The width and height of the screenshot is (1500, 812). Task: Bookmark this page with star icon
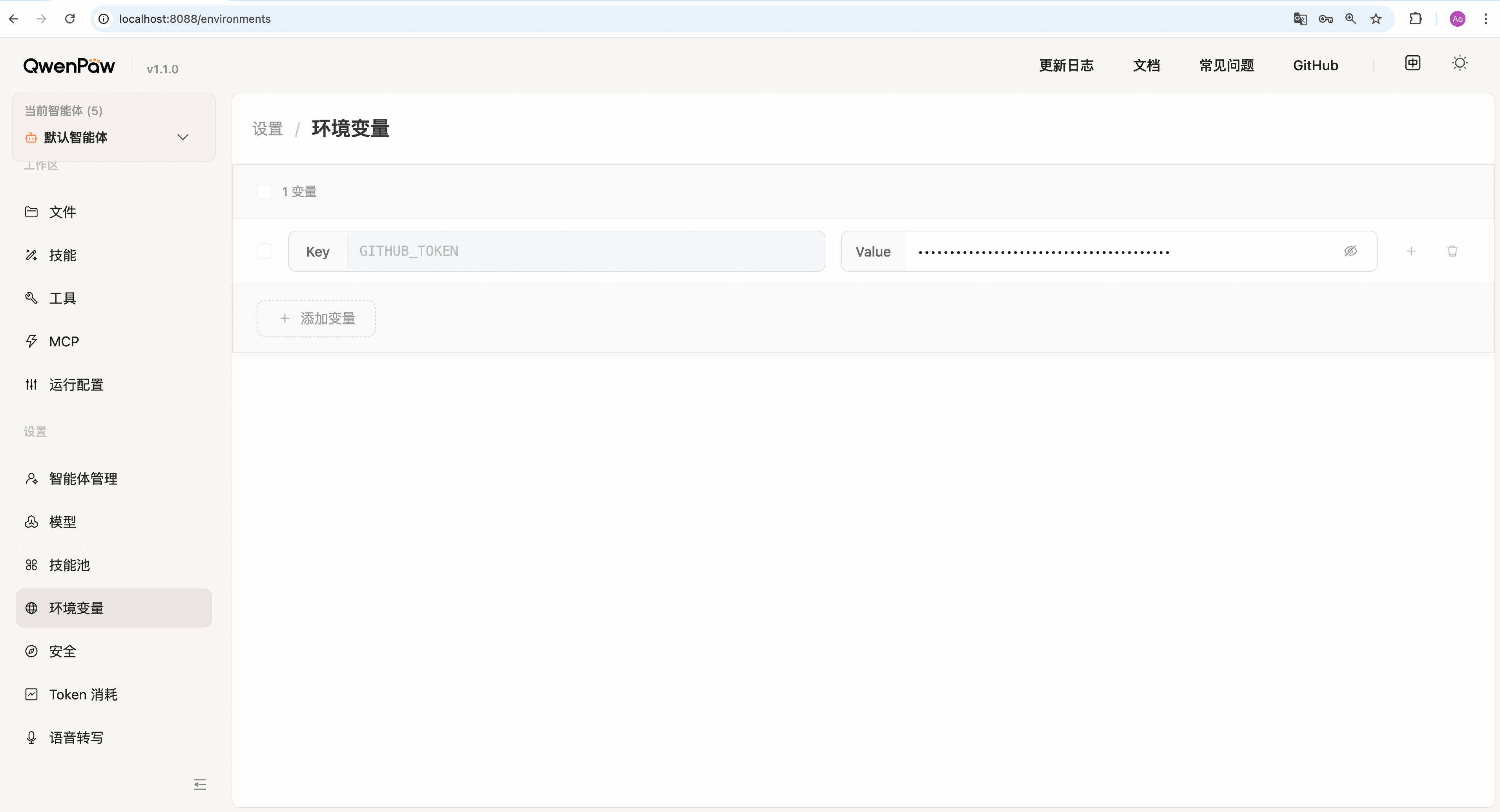[x=1375, y=18]
